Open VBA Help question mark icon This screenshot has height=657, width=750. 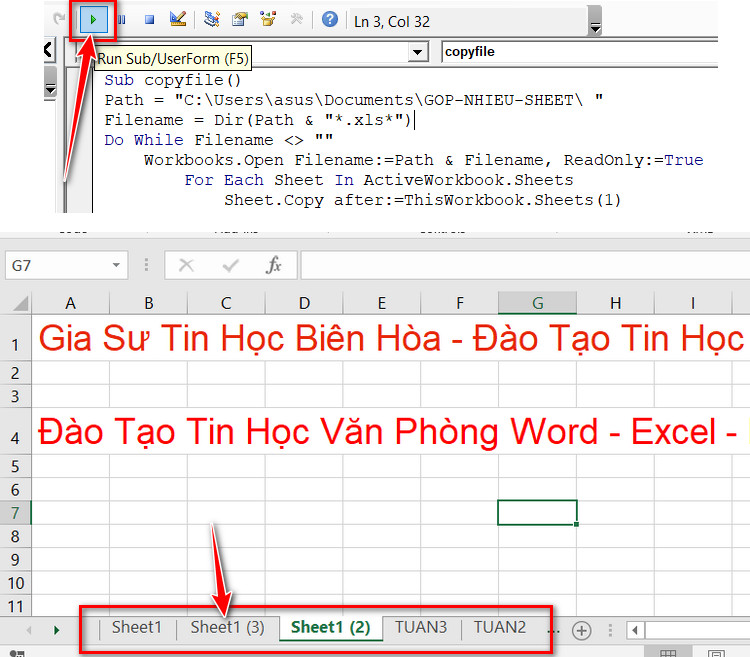pos(330,20)
